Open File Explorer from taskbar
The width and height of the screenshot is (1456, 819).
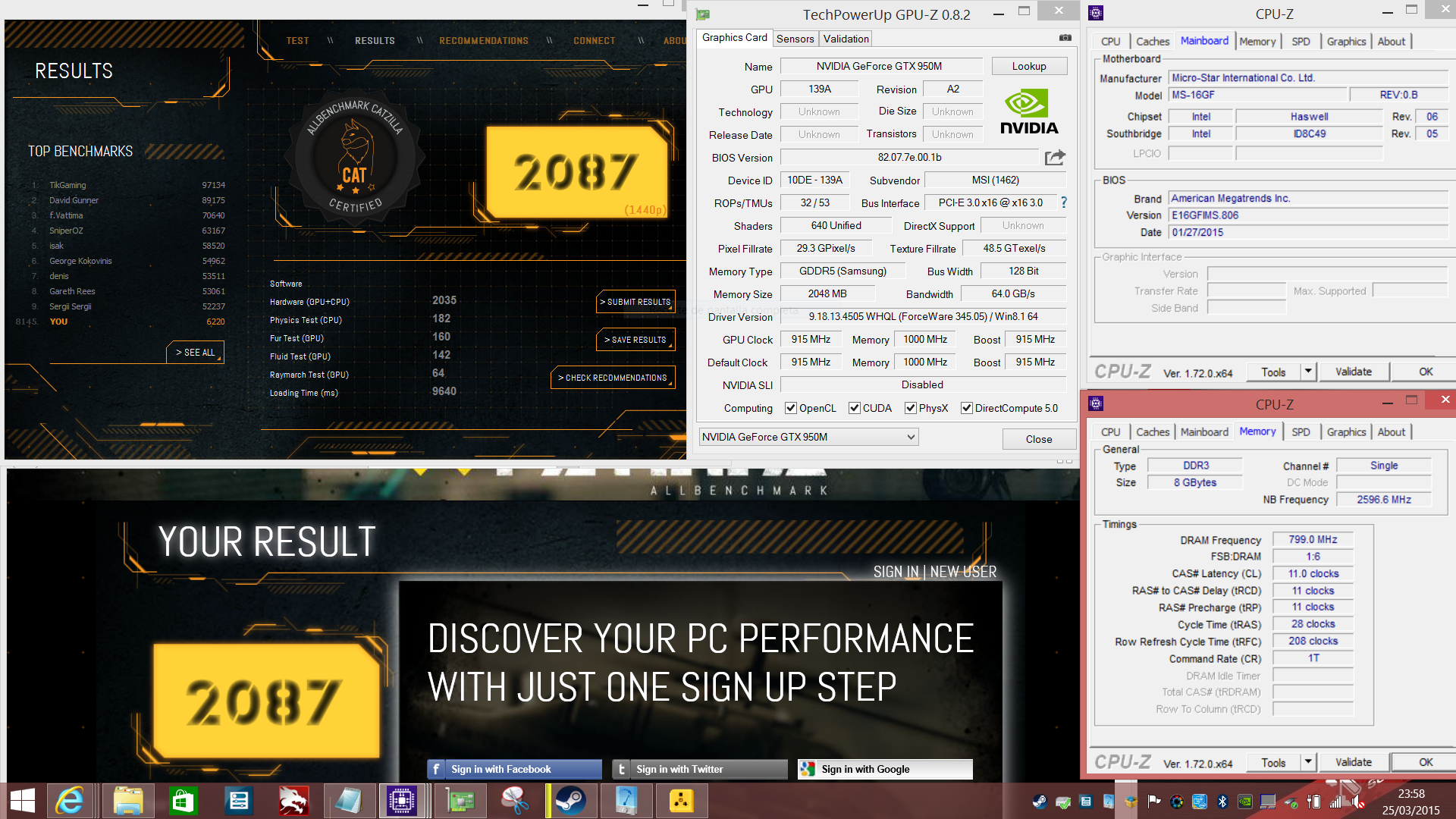point(128,801)
